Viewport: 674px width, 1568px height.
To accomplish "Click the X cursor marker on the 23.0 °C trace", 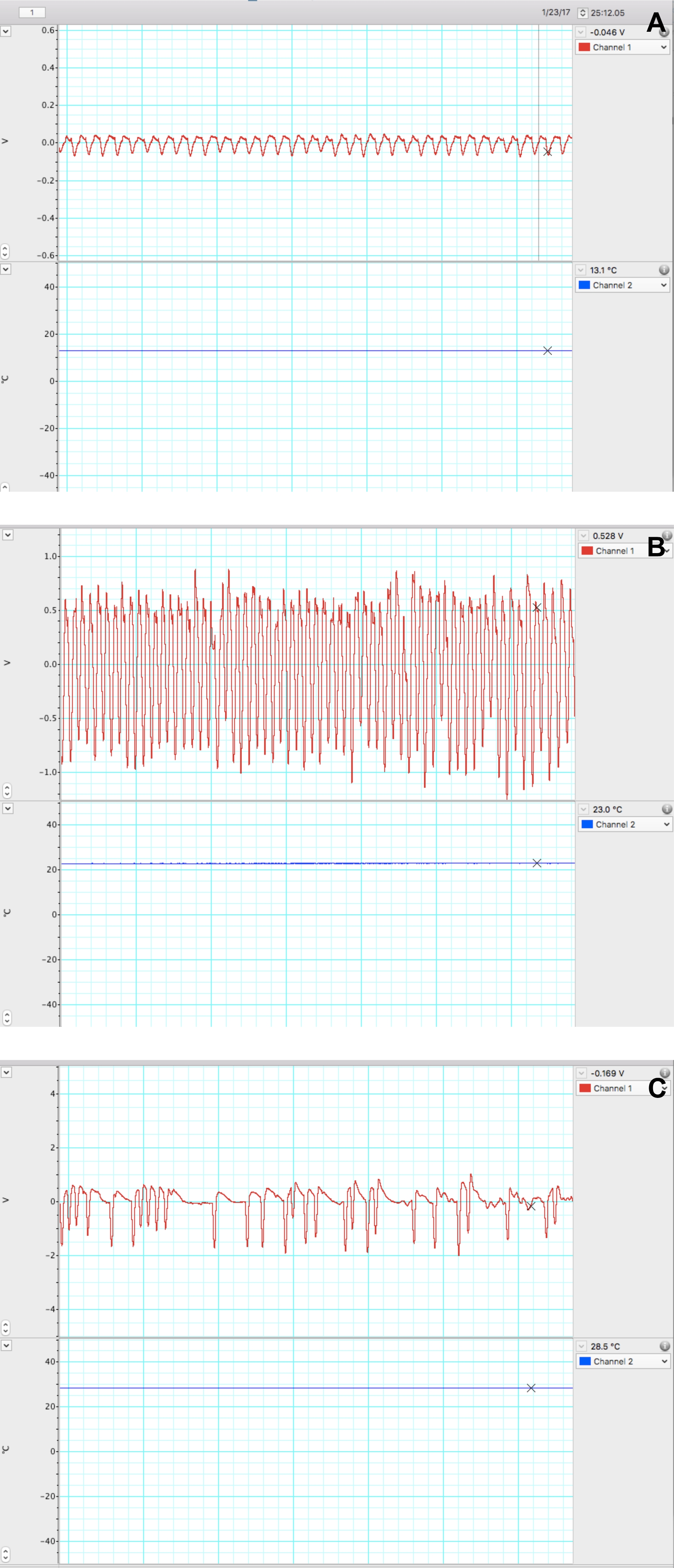I will tap(536, 863).
